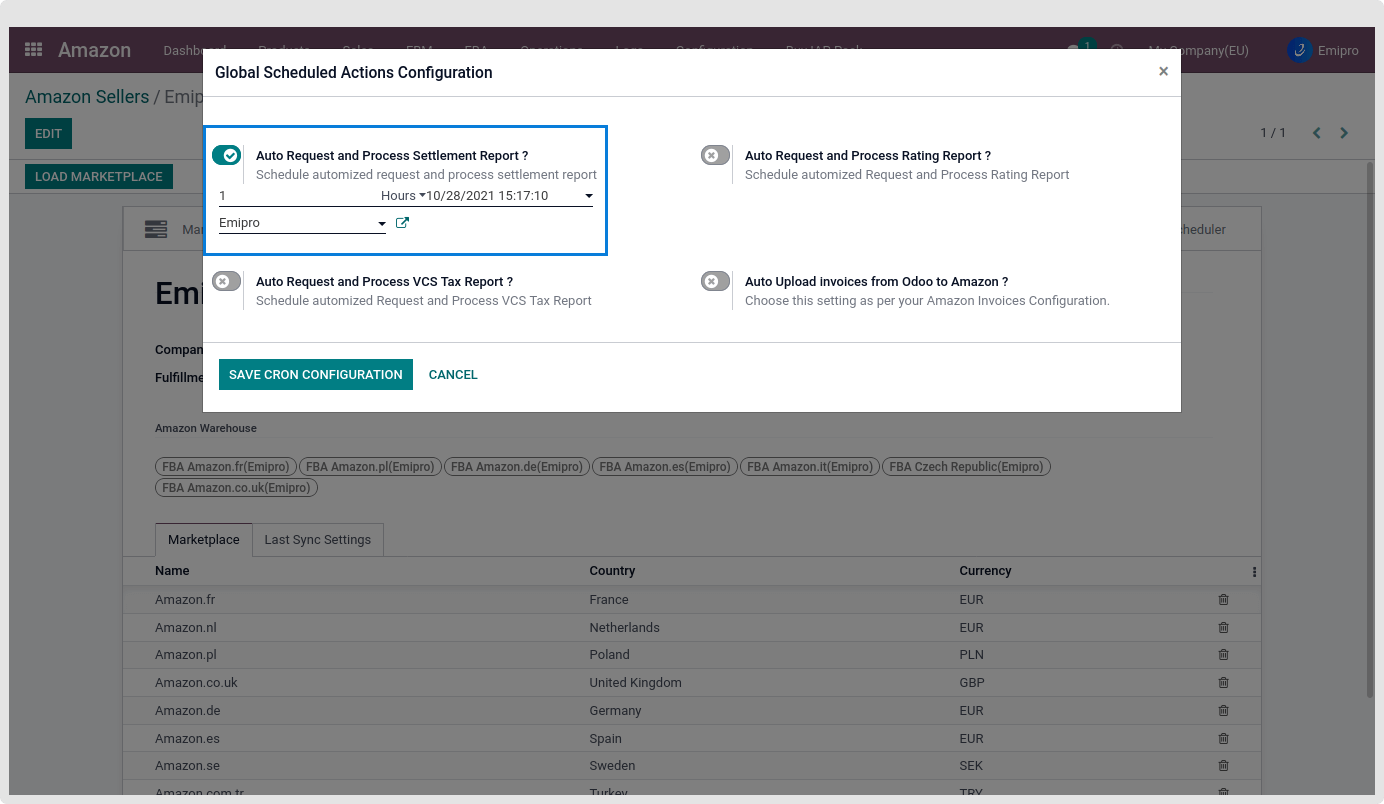
Task: Select the Marketplace tab
Action: [203, 540]
